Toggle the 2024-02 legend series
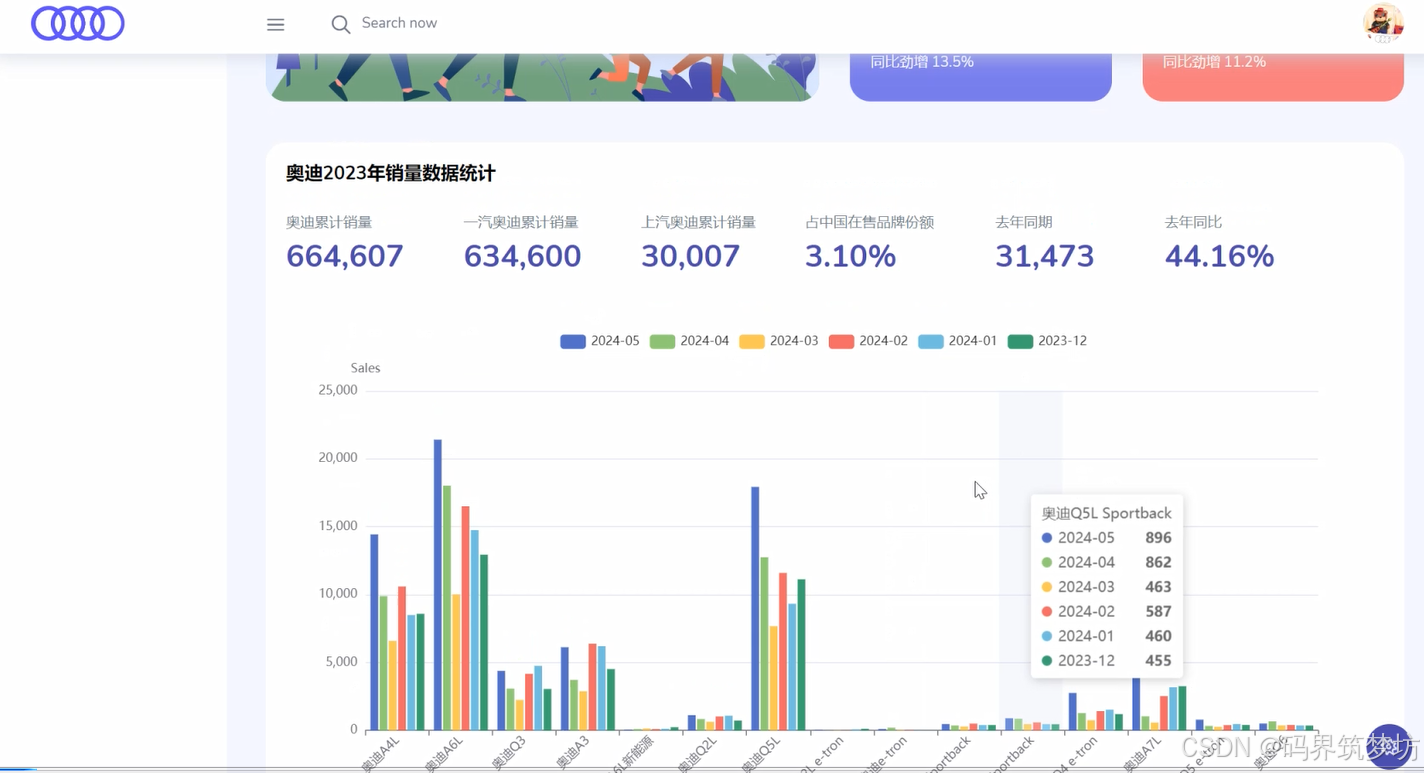The width and height of the screenshot is (1424, 773). tap(868, 341)
